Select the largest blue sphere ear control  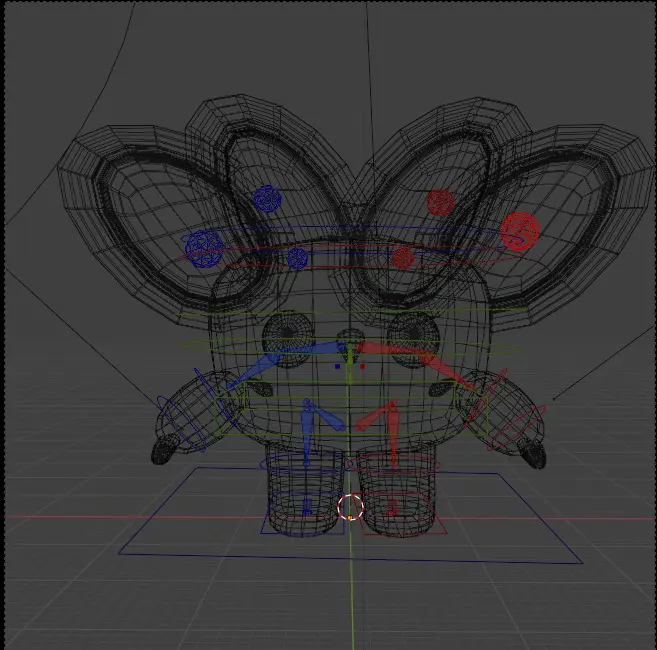pyautogui.click(x=204, y=249)
